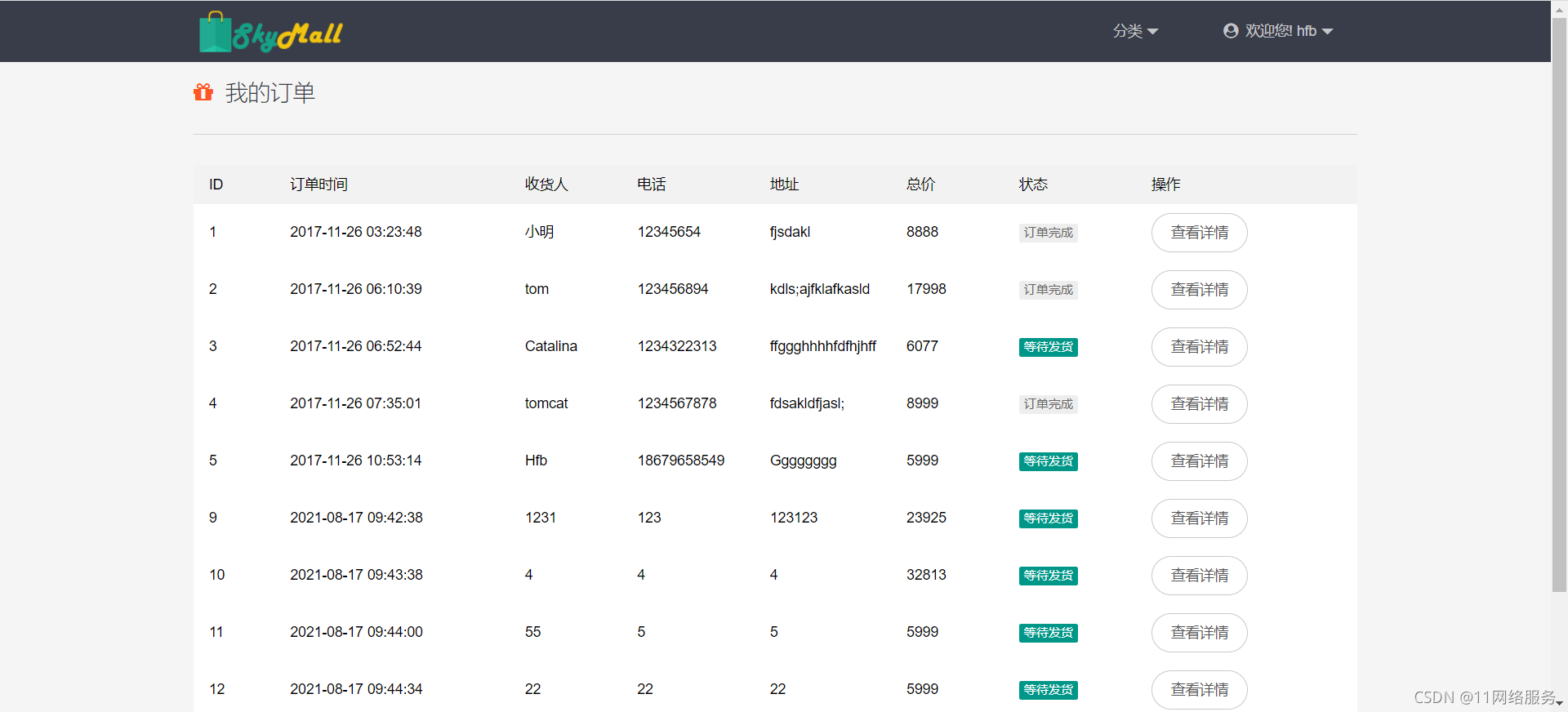Click phone number 123456894
Screen dimensions: 1568x712
point(673,289)
